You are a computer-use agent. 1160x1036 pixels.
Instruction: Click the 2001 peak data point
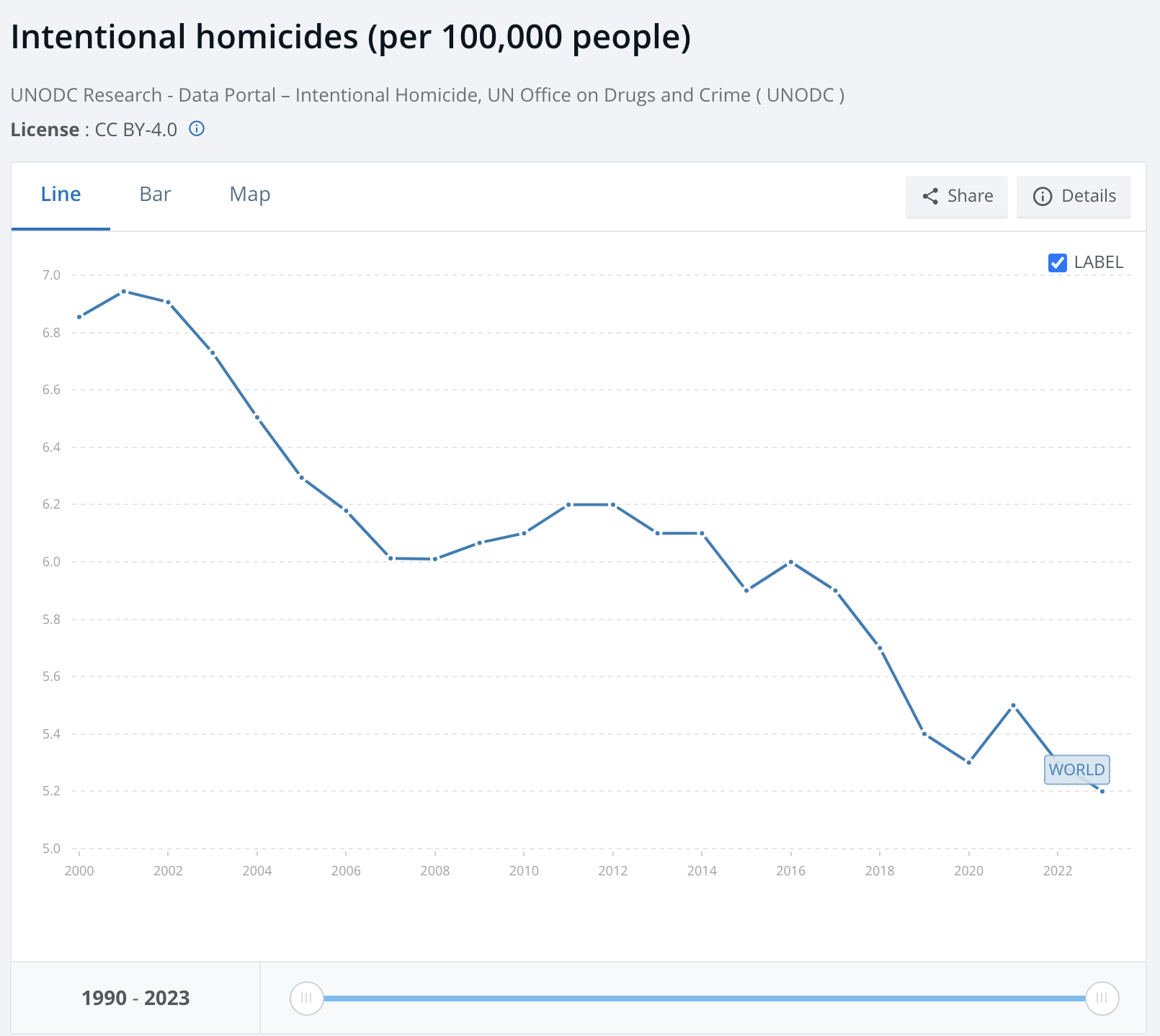tap(124, 291)
